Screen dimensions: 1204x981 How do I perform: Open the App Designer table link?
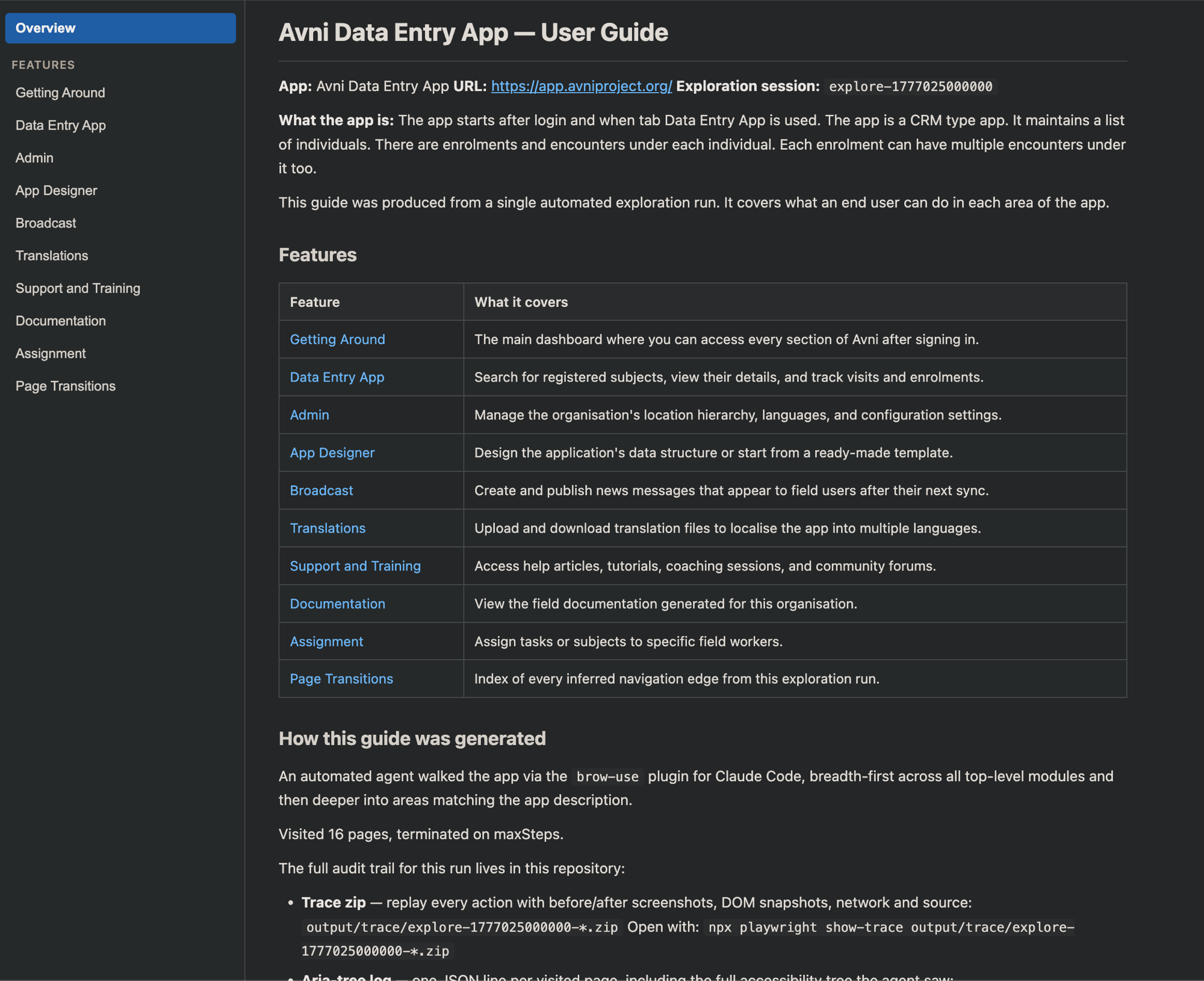(x=332, y=453)
